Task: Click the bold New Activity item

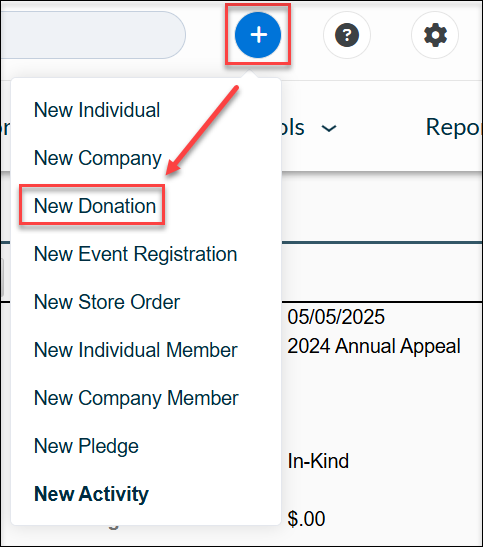Action: (91, 494)
